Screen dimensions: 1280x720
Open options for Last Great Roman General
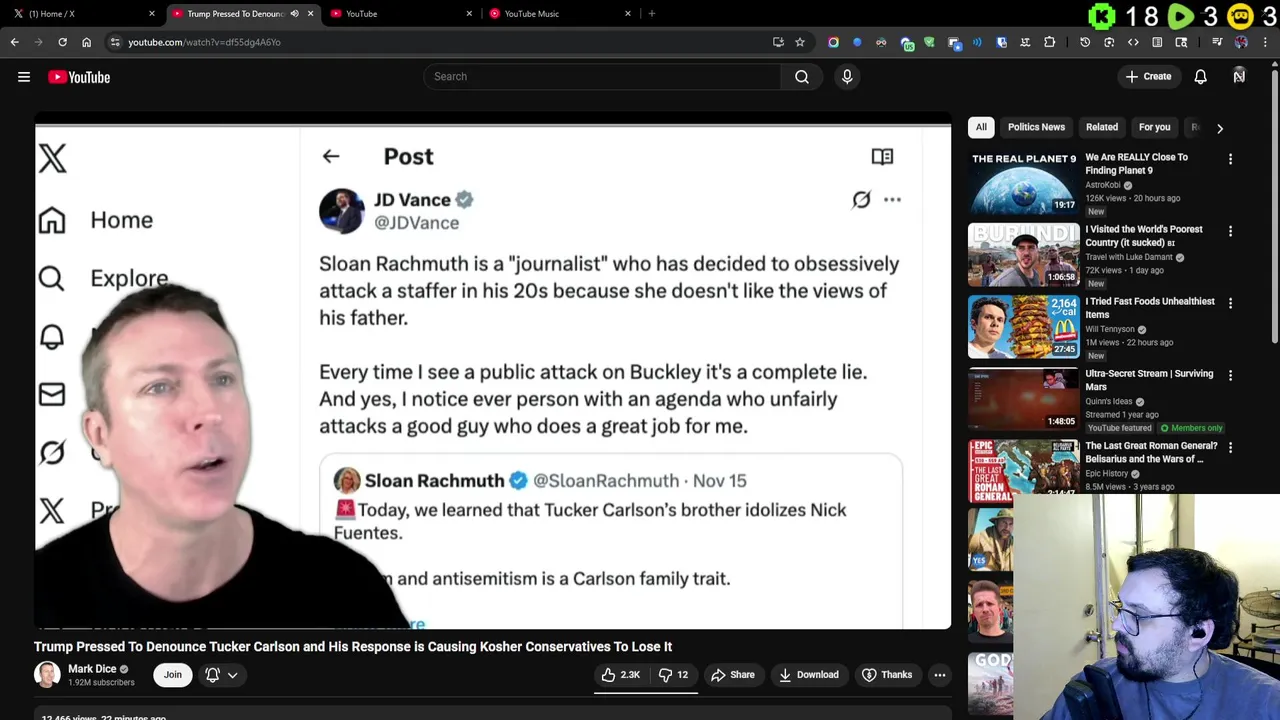[x=1230, y=447]
